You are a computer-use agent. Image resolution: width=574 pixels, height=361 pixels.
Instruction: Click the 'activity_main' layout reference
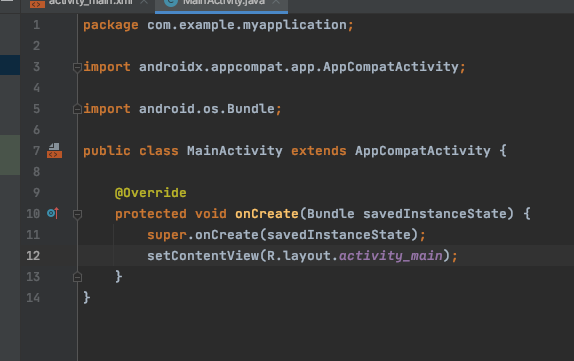pos(391,256)
